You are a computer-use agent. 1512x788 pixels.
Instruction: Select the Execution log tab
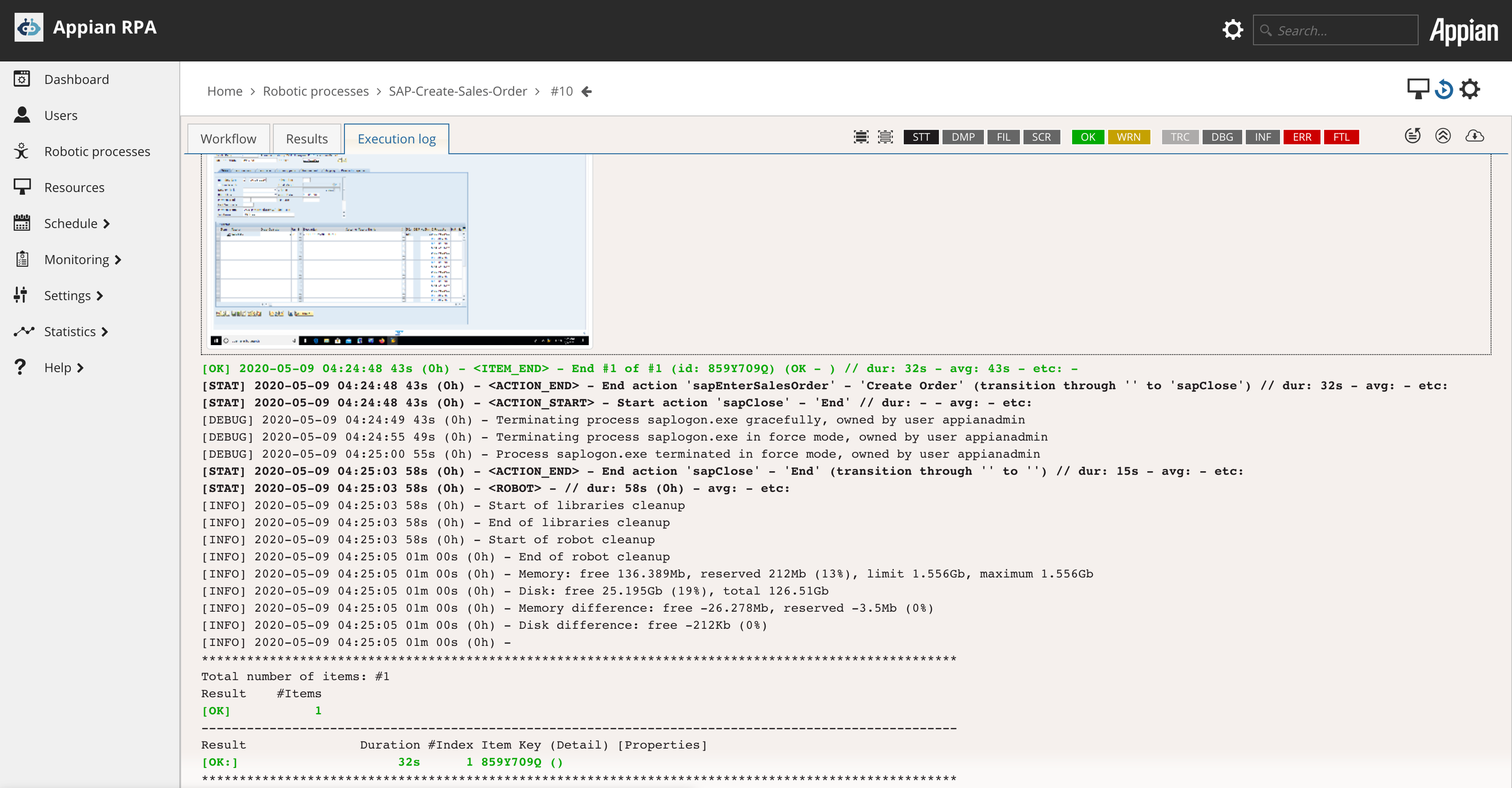point(397,139)
